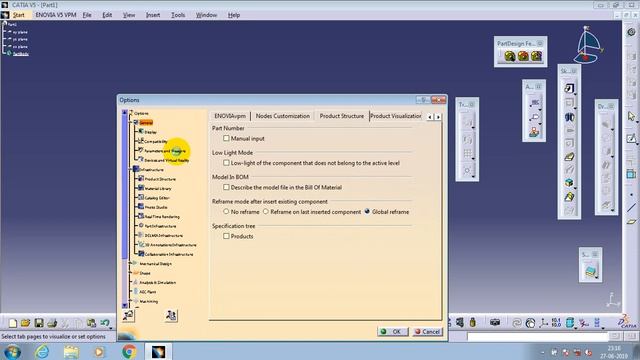Screen dimensions: 640x360
Task: Click the tab scroll left arrow
Action: click(x=430, y=117)
